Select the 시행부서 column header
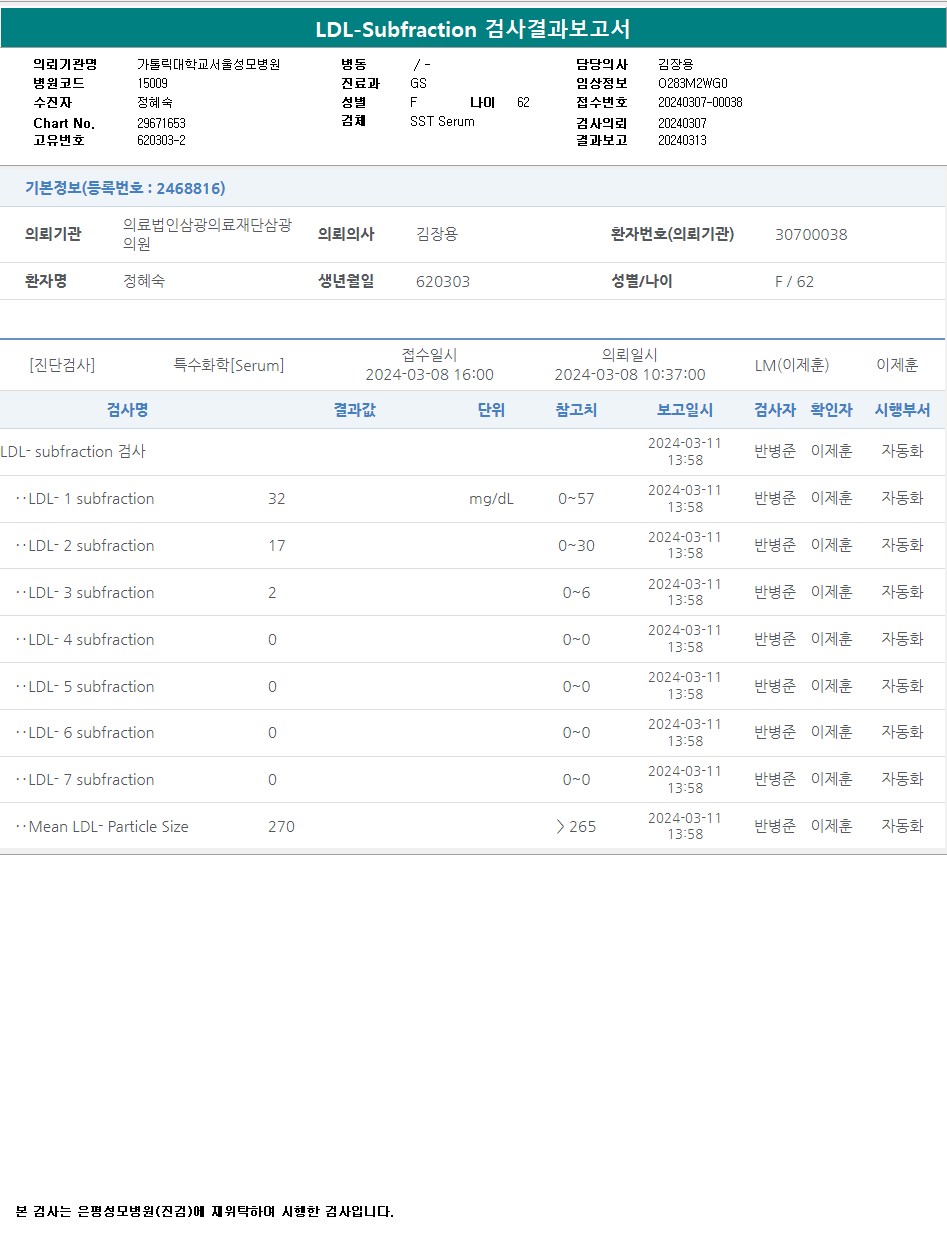The height and width of the screenshot is (1243, 947). coord(902,410)
